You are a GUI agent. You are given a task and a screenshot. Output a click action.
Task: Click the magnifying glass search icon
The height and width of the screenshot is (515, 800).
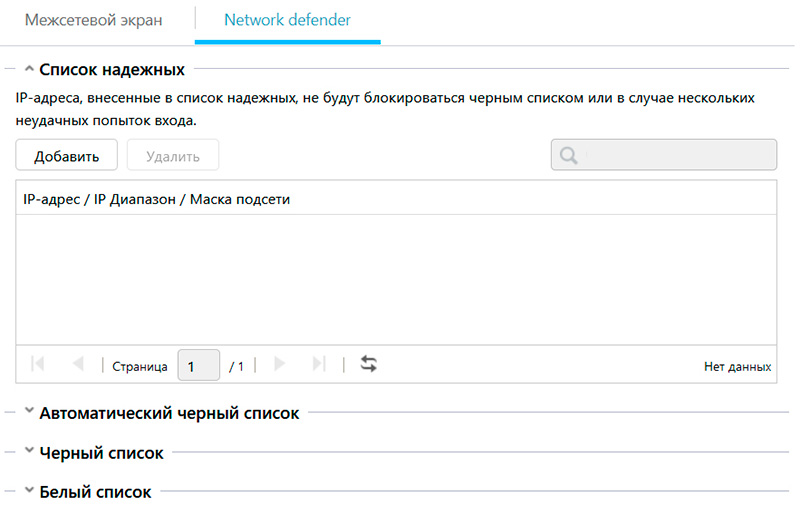tap(569, 156)
